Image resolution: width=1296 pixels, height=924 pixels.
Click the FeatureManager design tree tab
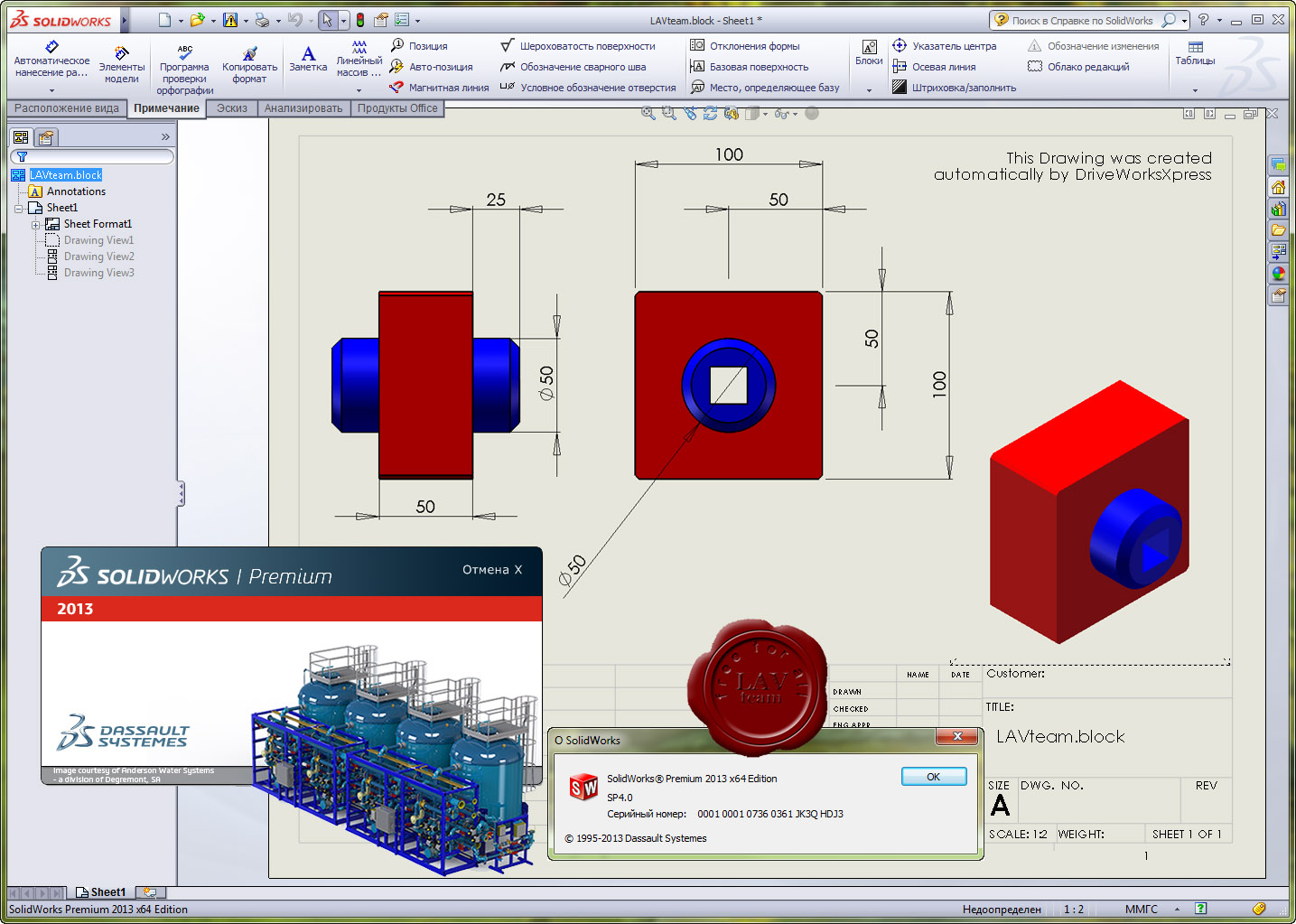pyautogui.click(x=21, y=137)
